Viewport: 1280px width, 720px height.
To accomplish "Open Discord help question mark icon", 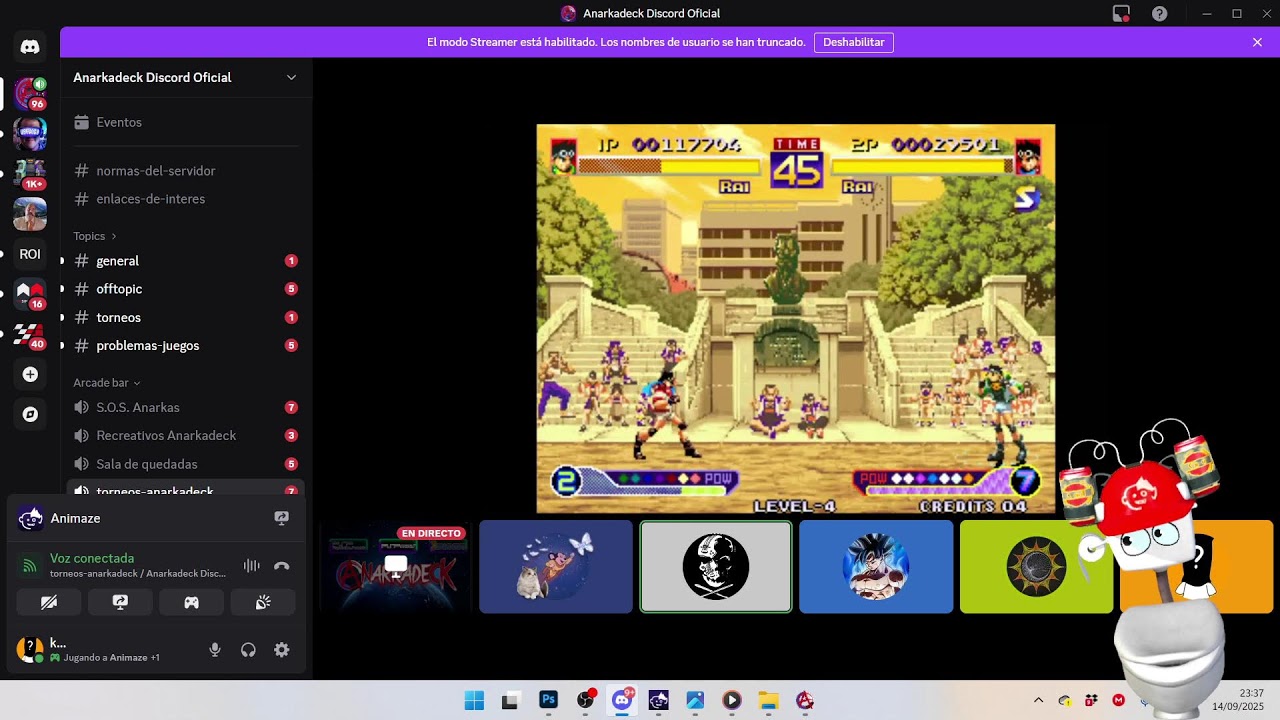I will pyautogui.click(x=1159, y=13).
